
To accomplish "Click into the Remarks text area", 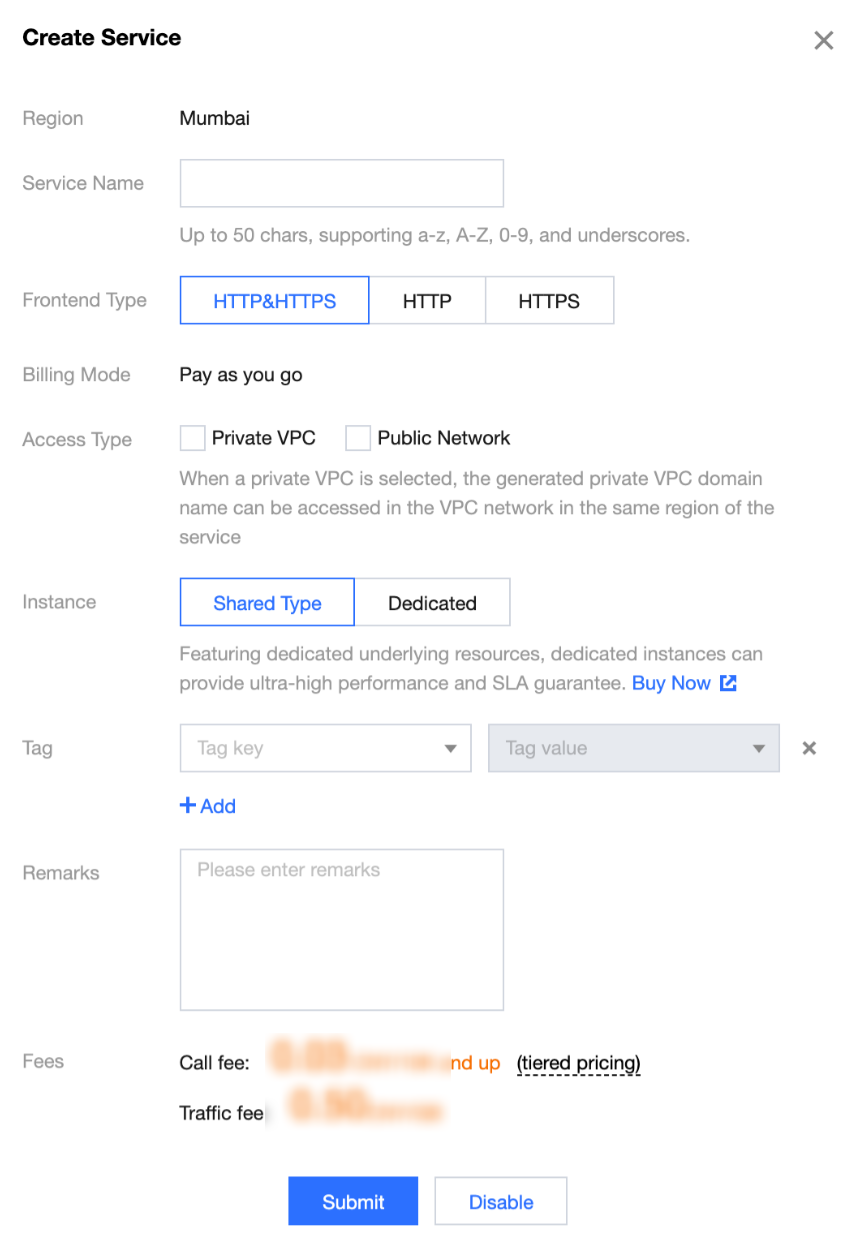I will 341,930.
